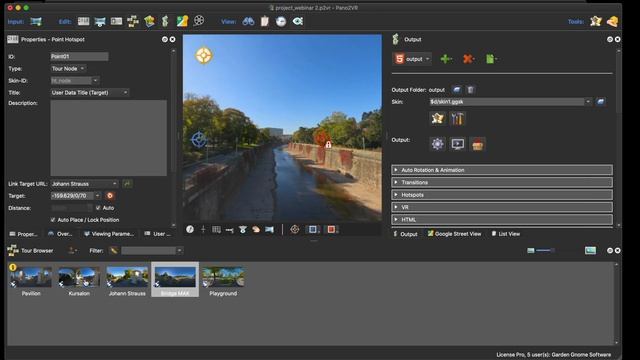Image resolution: width=640 pixels, height=360 pixels.
Task: Switch to the Overview tab
Action: coord(60,234)
